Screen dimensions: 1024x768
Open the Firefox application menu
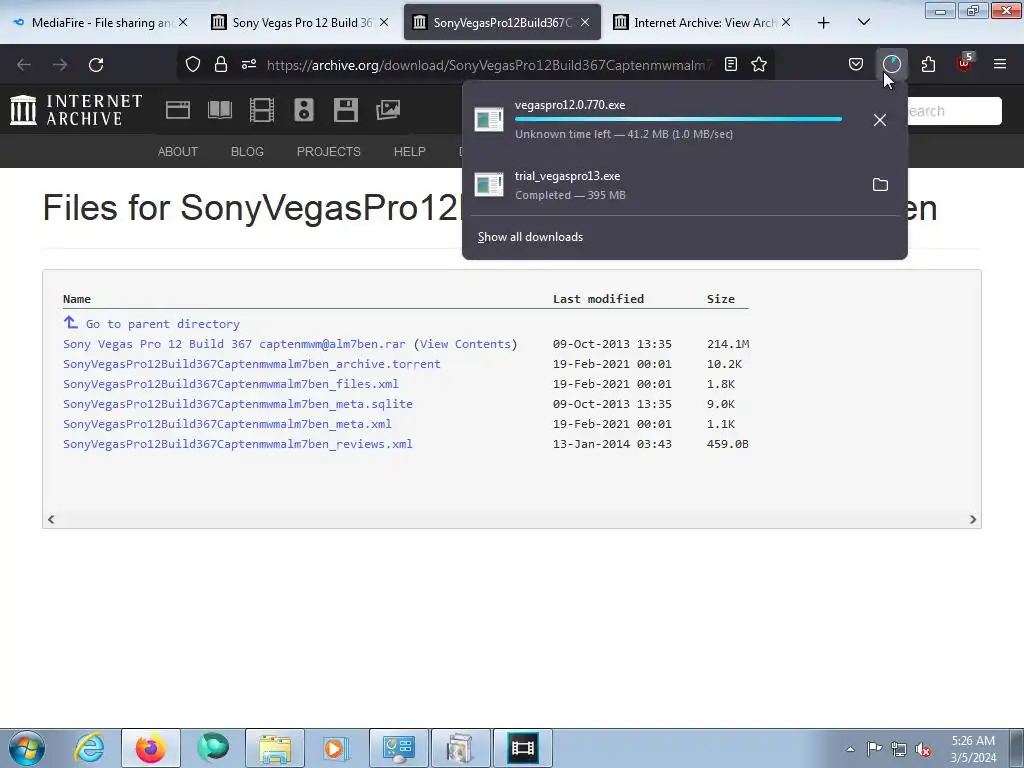click(1000, 64)
